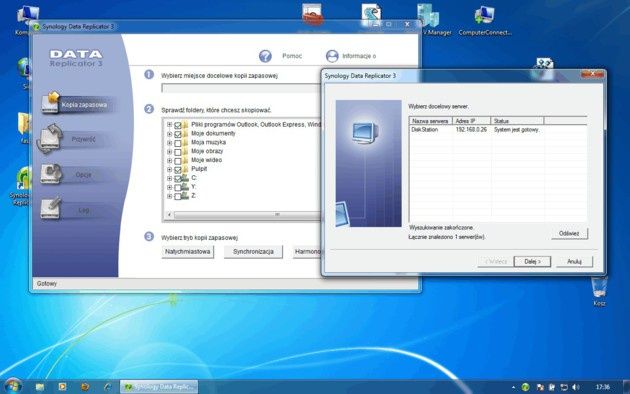Expand the C: drive tree node
Image resolution: width=630 pixels, height=394 pixels.
(170, 178)
